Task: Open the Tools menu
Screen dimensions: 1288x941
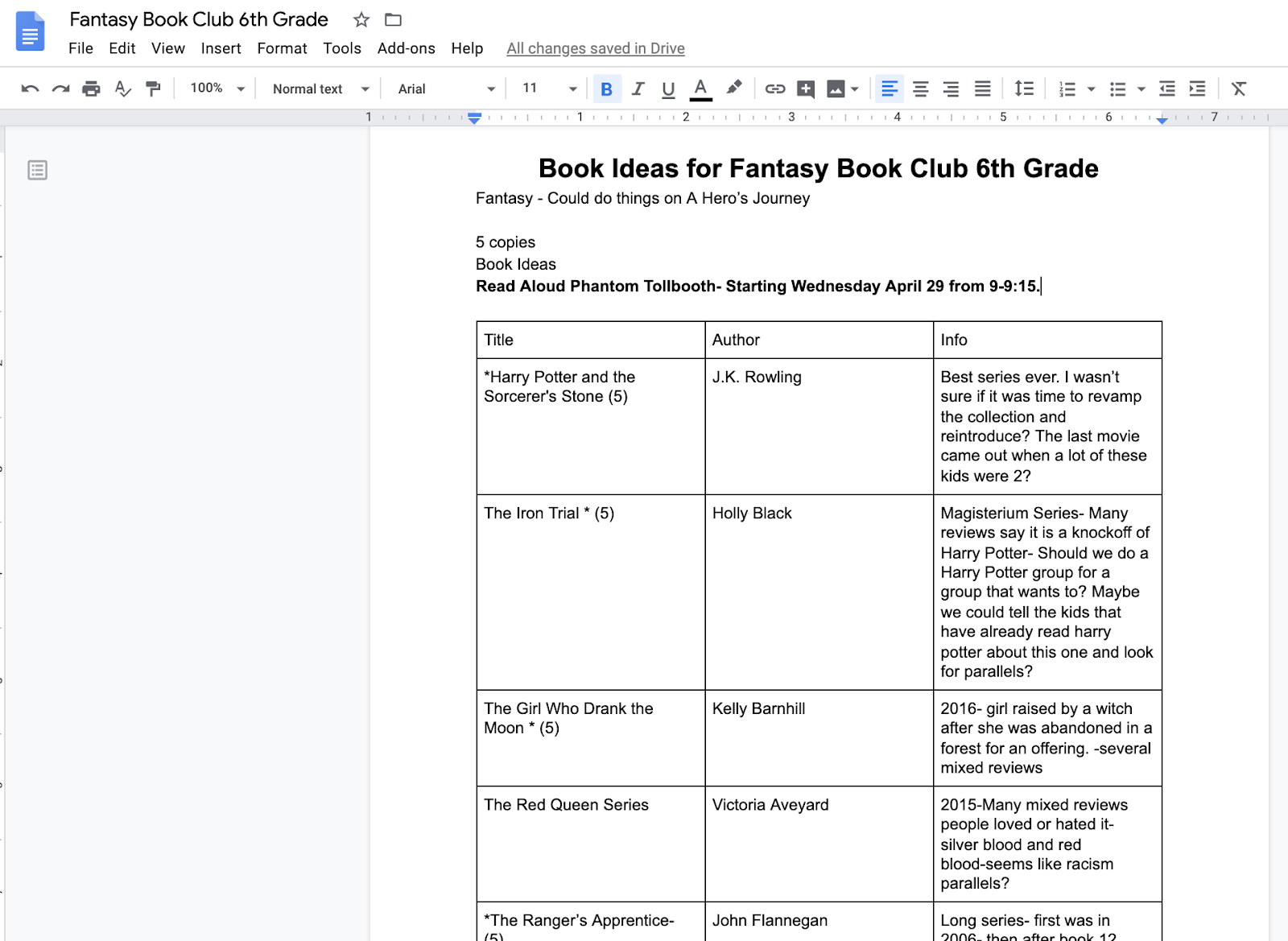Action: [x=341, y=48]
